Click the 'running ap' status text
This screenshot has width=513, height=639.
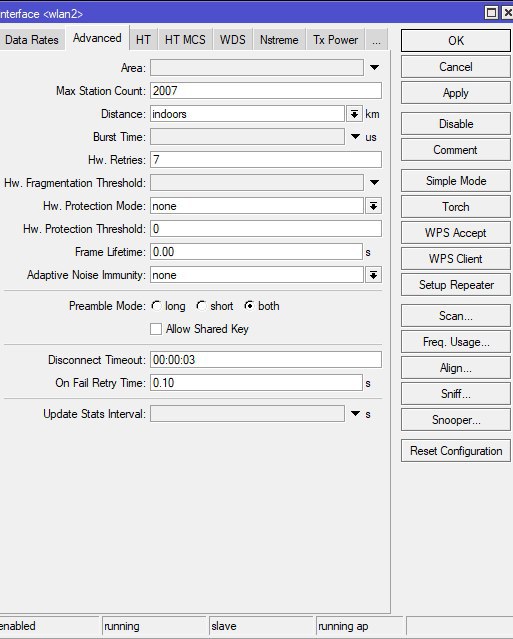pyautogui.click(x=343, y=626)
